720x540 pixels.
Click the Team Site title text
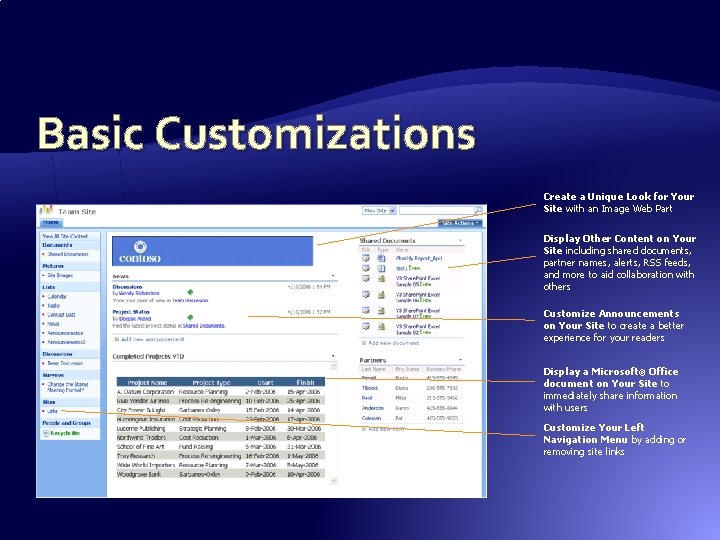point(77,212)
